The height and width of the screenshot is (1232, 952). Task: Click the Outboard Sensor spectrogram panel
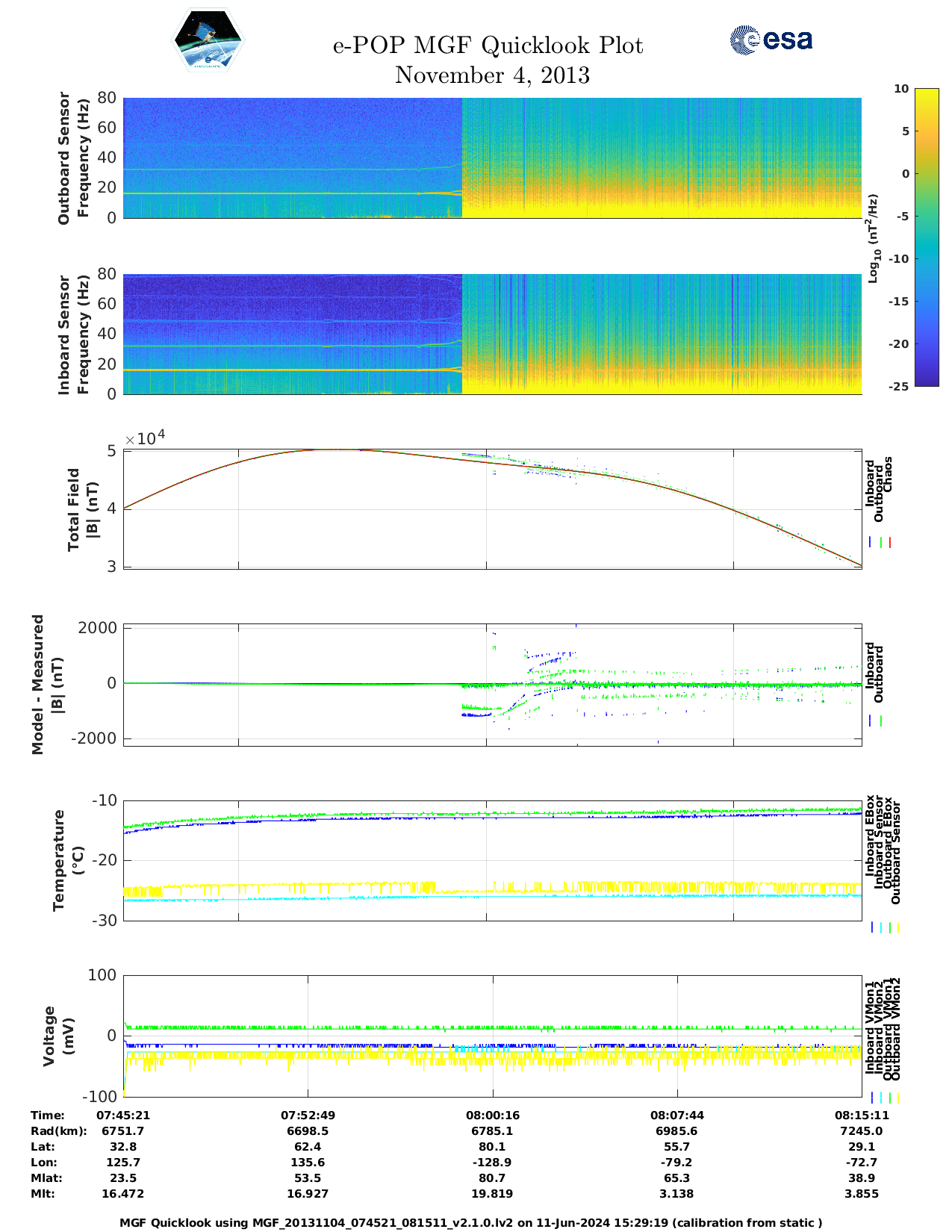click(492, 158)
